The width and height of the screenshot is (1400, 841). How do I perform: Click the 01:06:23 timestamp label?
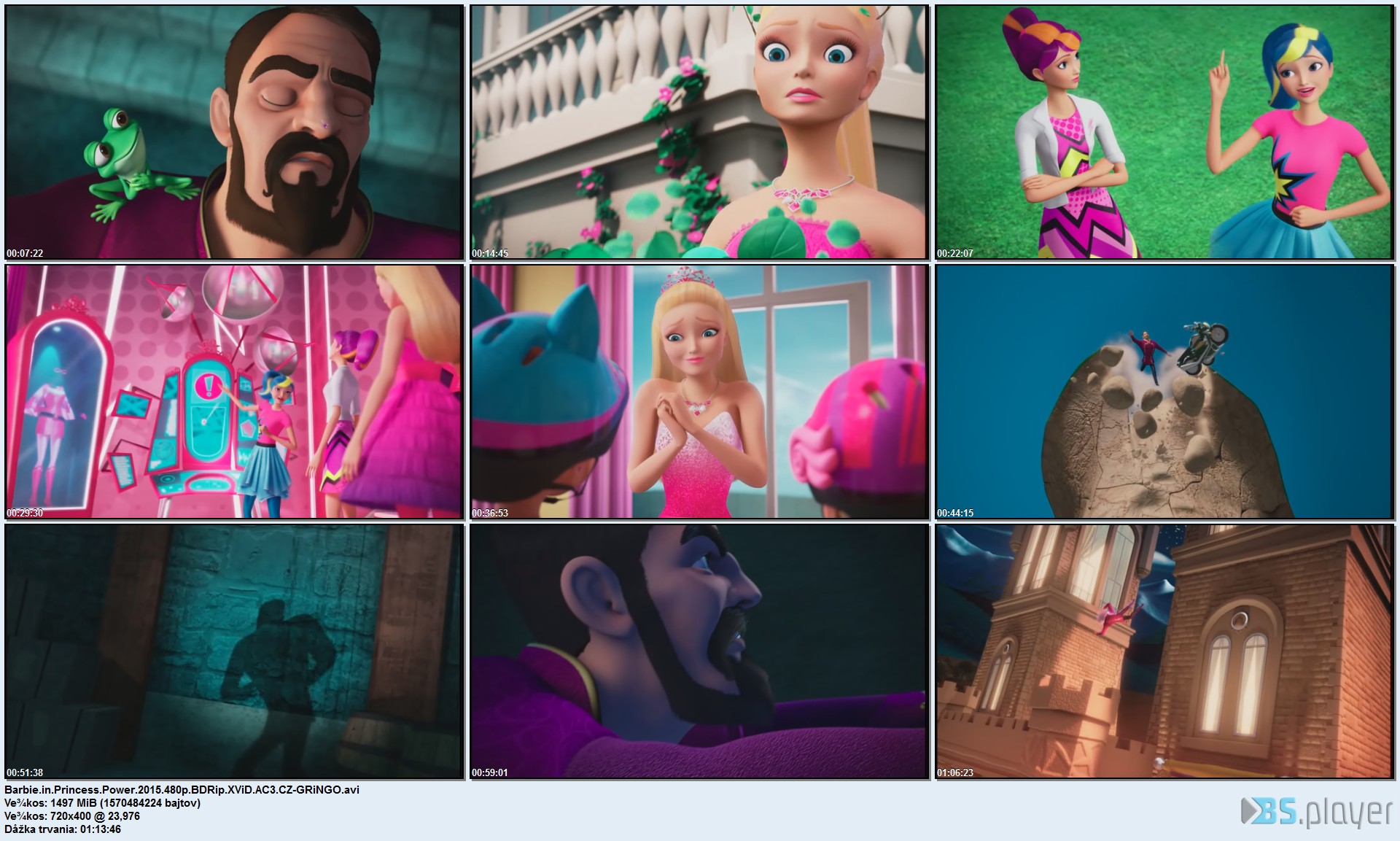(955, 772)
